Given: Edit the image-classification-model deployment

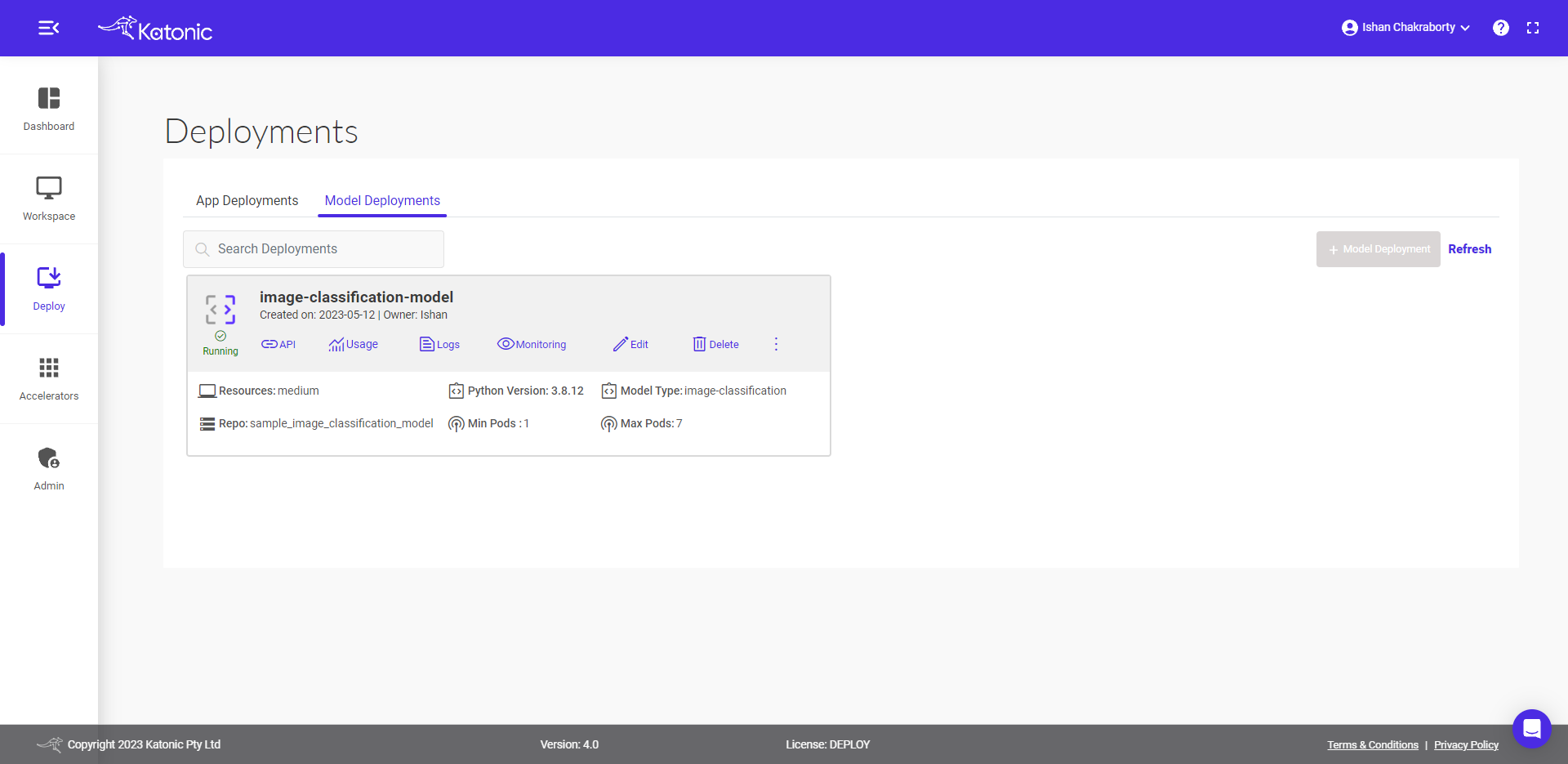Looking at the screenshot, I should pos(630,344).
